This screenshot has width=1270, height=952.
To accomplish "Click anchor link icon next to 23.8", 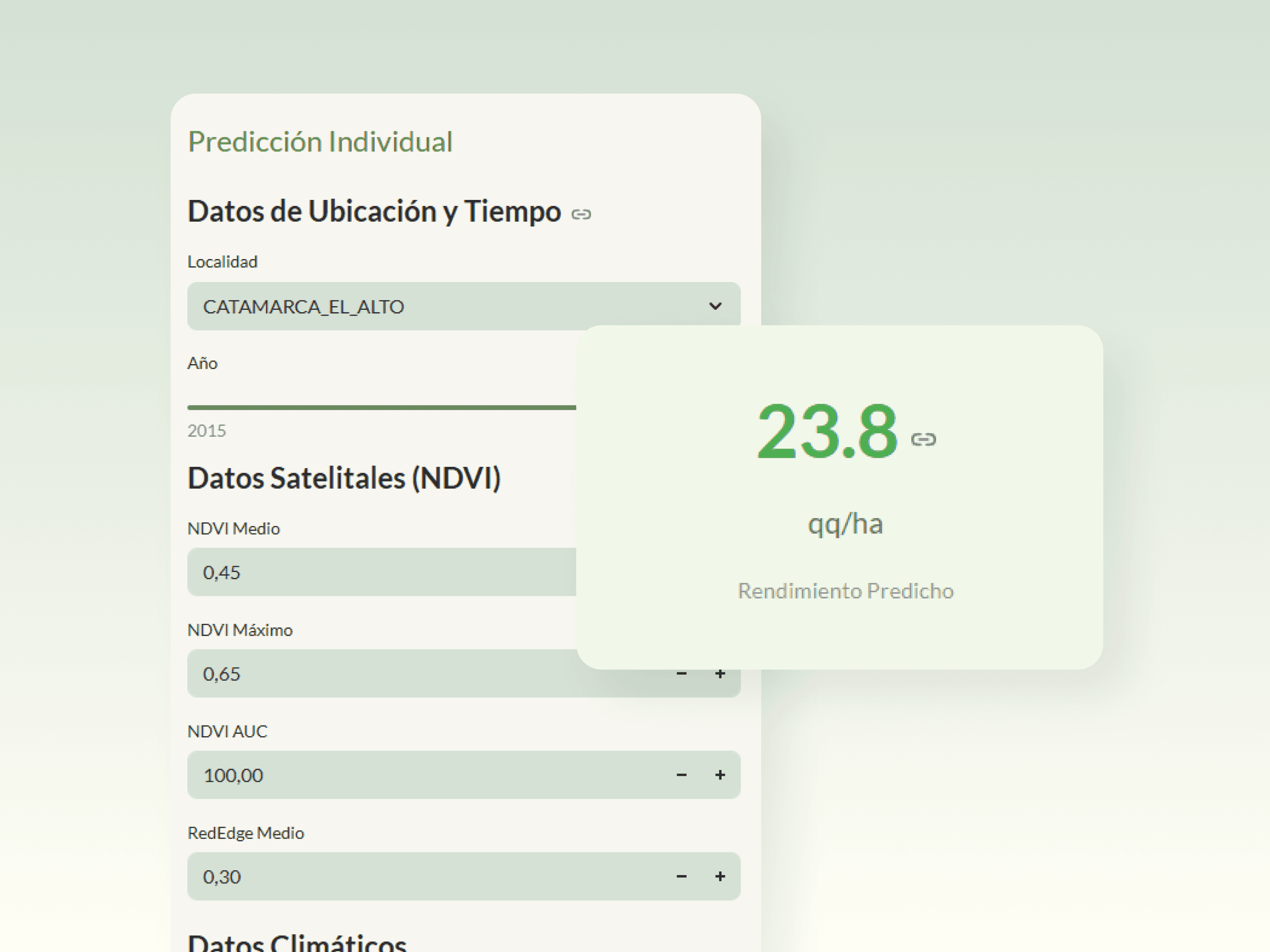I will coord(923,440).
